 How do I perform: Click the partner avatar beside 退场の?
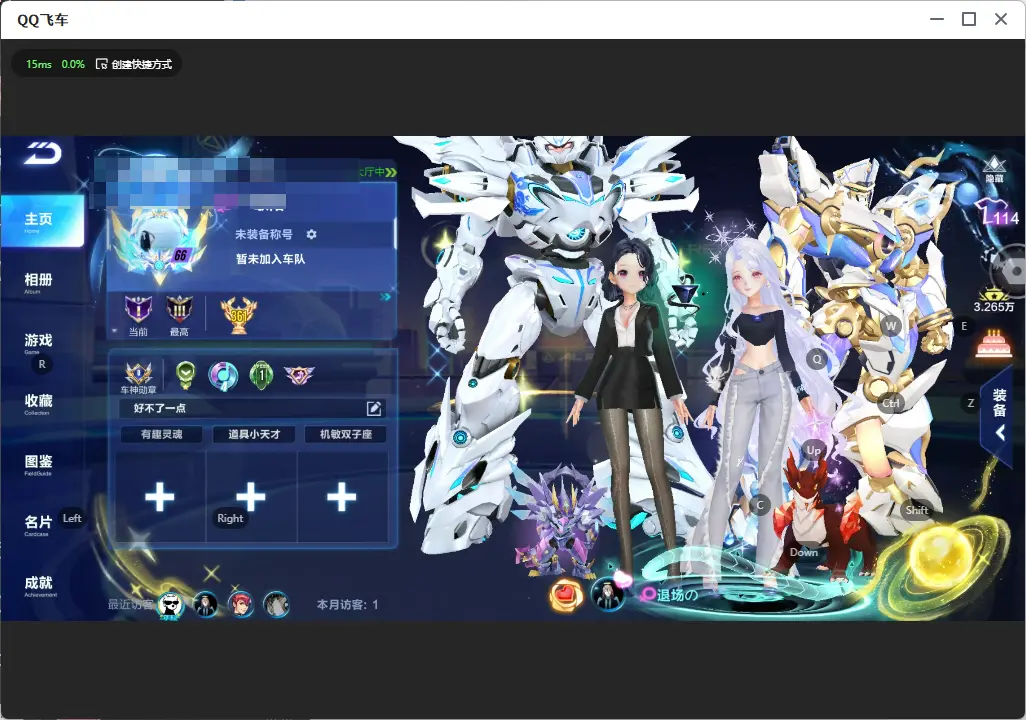tap(607, 594)
